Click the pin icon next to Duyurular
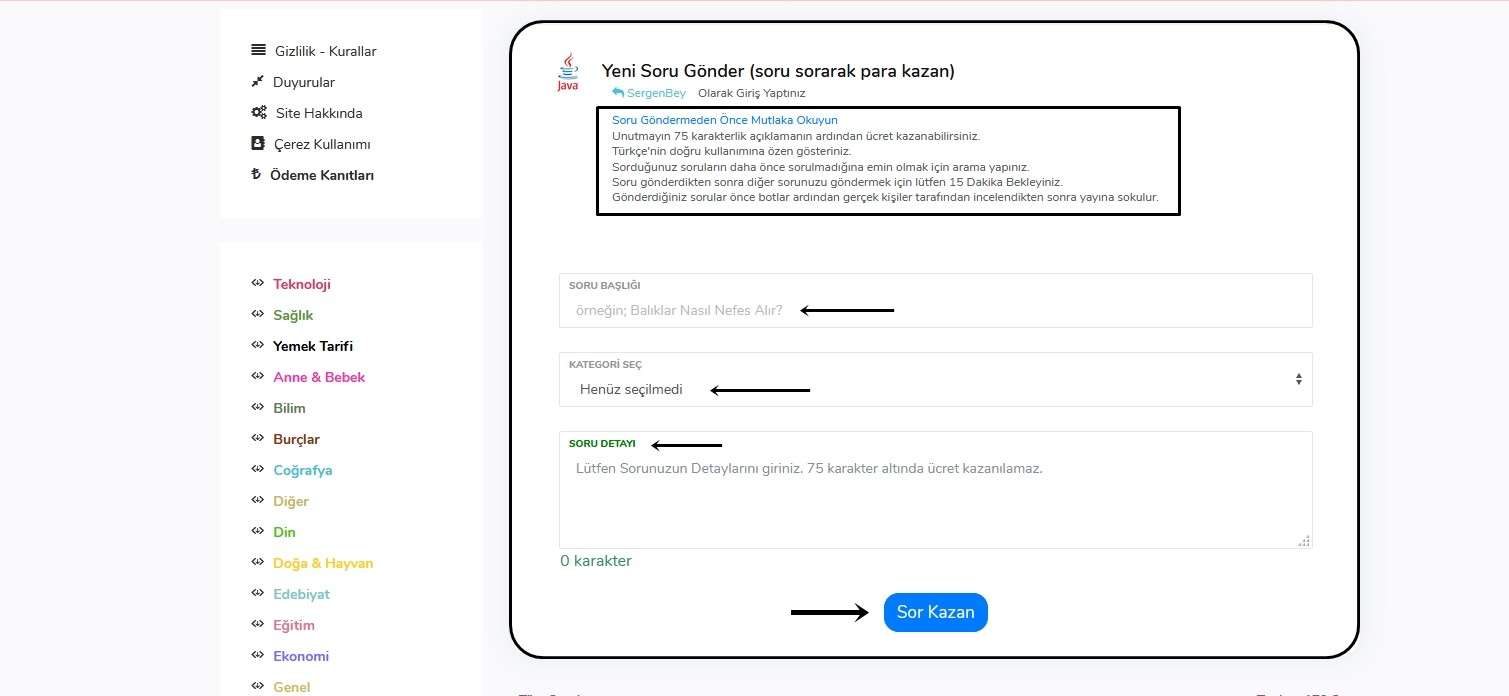 click(257, 81)
